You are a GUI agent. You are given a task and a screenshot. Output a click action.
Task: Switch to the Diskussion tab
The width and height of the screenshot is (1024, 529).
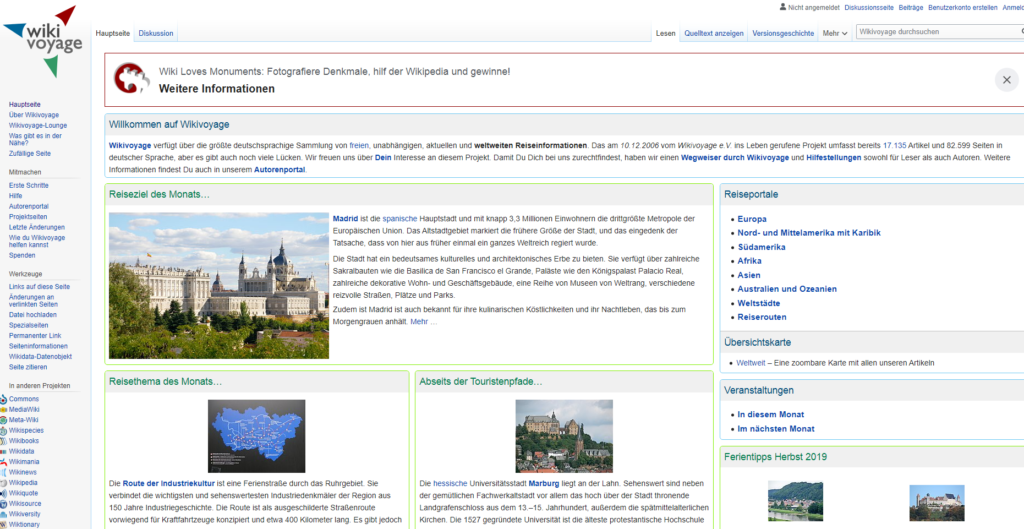coord(156,33)
